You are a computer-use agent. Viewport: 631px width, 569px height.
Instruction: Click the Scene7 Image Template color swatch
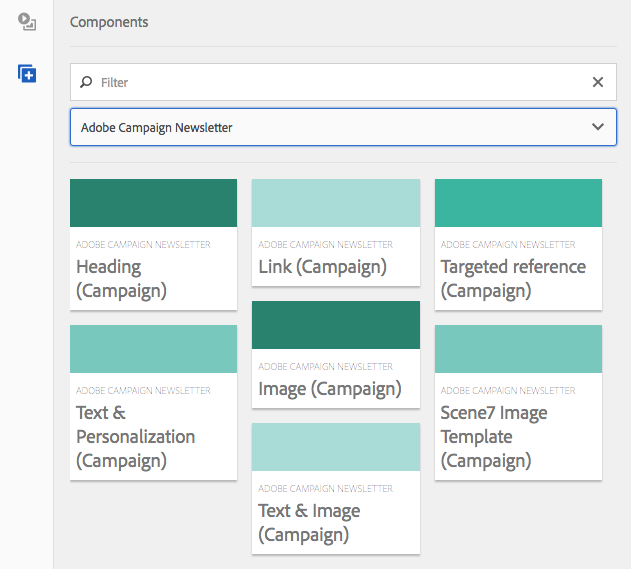(518, 349)
